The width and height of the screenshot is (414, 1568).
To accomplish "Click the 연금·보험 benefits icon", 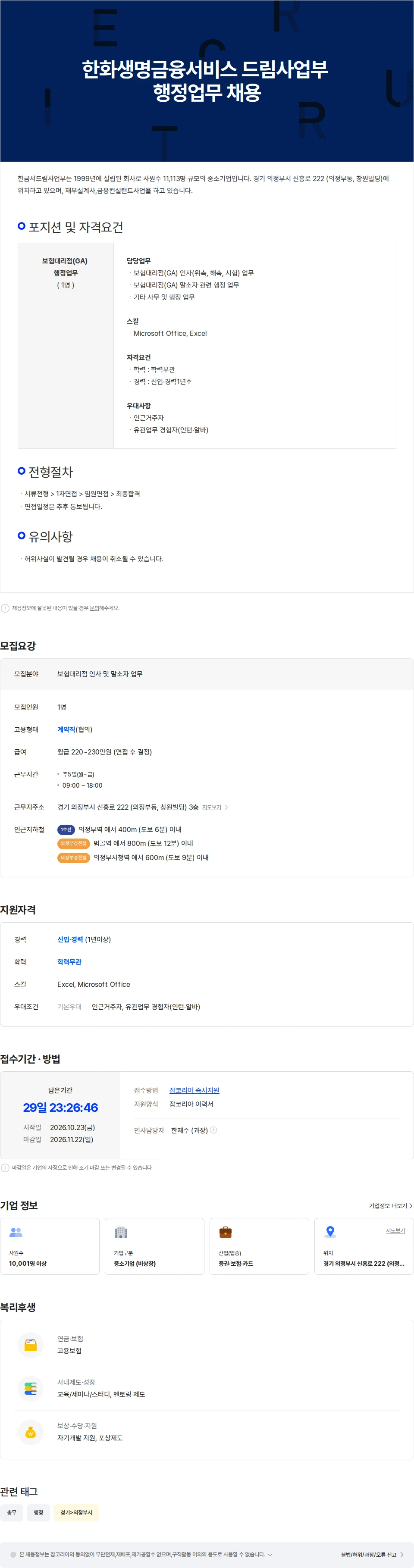I will tap(31, 1345).
